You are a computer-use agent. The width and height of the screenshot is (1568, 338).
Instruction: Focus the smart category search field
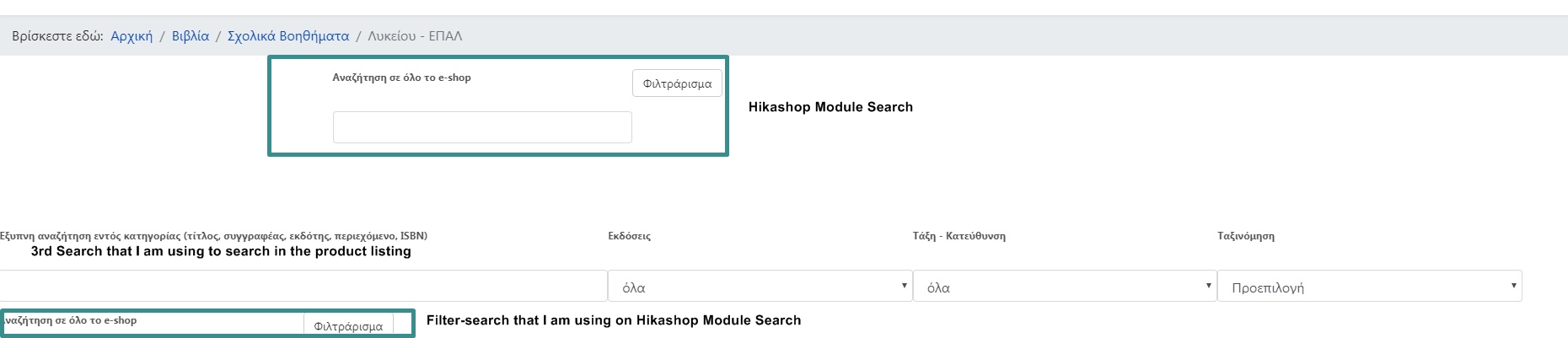303,286
